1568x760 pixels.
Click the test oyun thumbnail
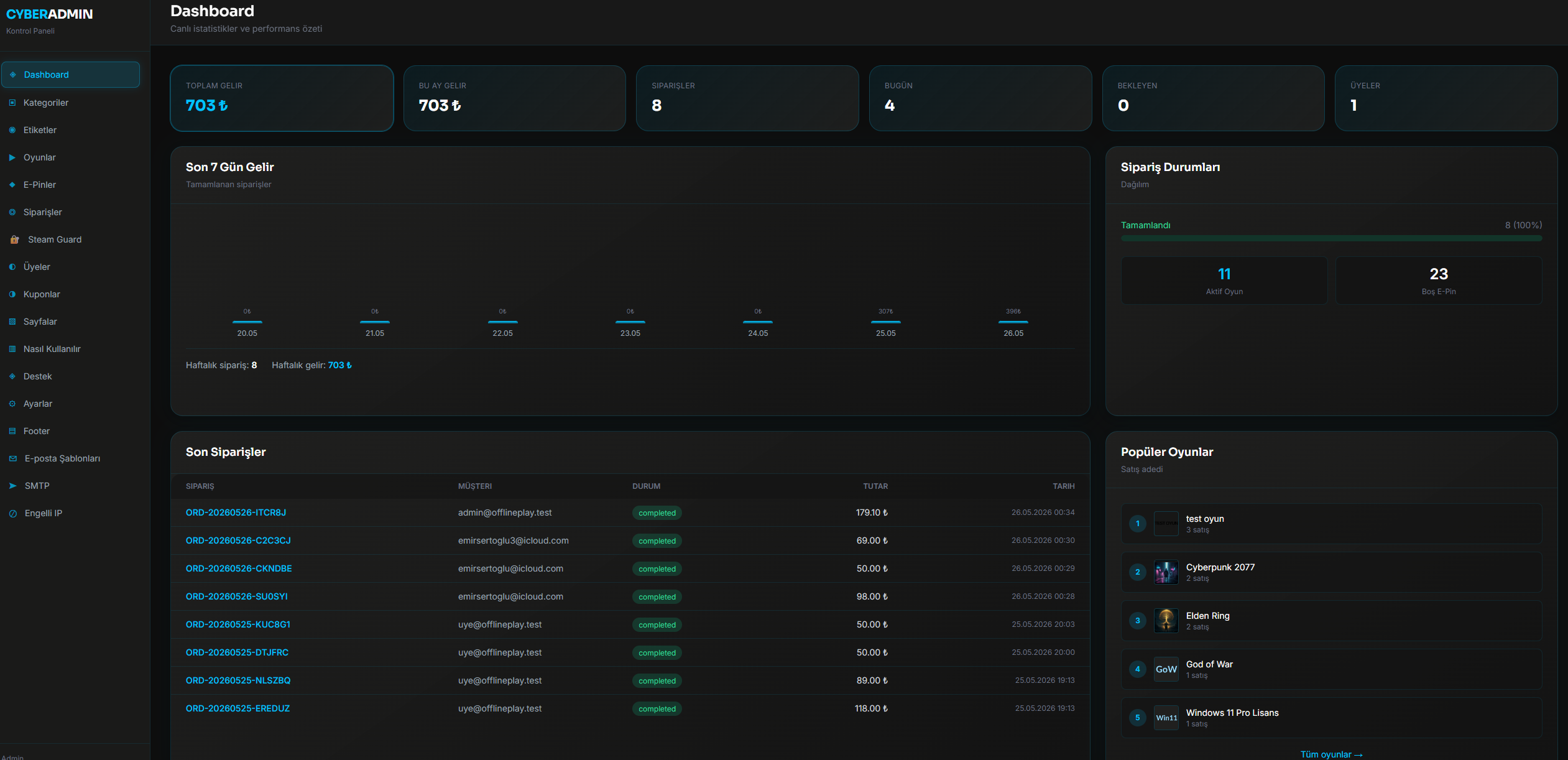[1166, 524]
